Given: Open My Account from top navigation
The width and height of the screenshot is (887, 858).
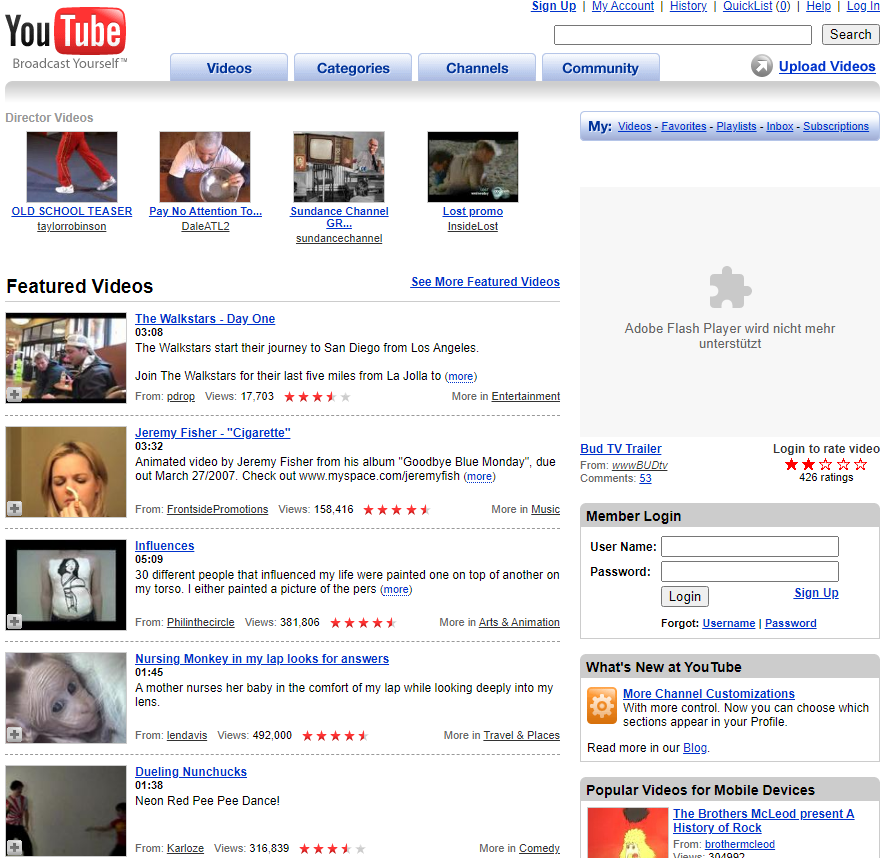Looking at the screenshot, I should (x=622, y=6).
